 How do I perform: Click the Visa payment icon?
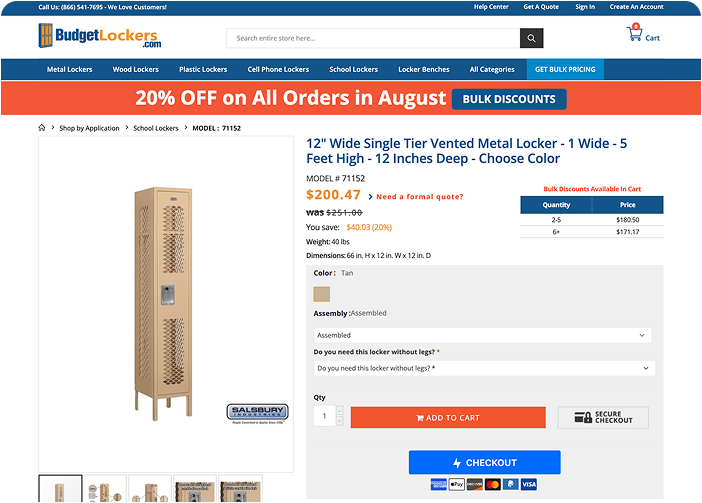(529, 484)
